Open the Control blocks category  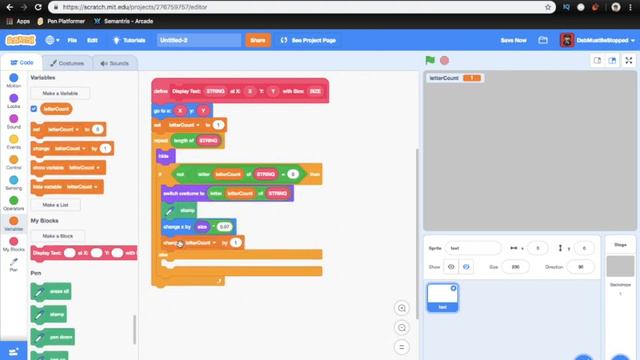pyautogui.click(x=13, y=162)
